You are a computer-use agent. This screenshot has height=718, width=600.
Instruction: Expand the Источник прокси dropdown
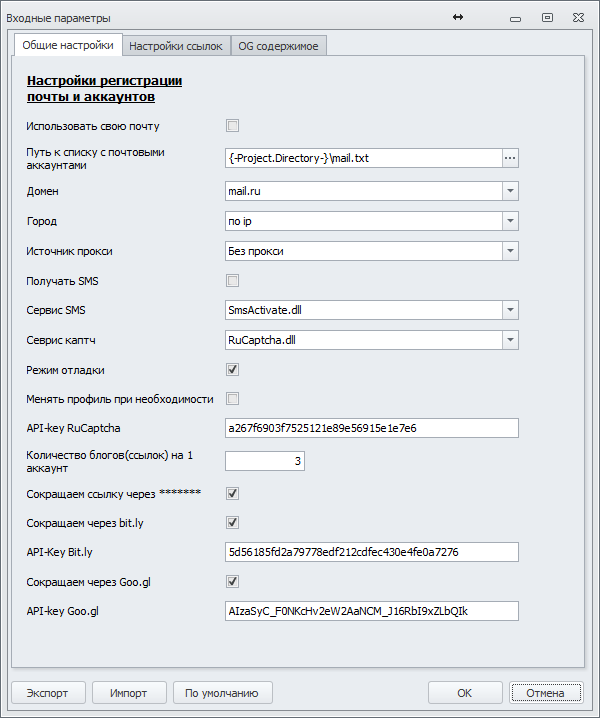(510, 250)
